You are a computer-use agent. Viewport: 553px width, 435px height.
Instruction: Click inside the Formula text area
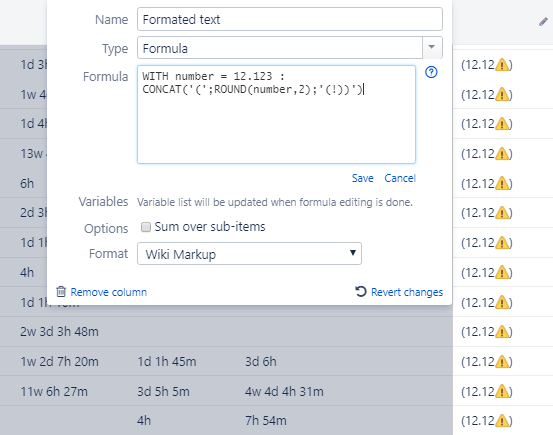[x=276, y=114]
